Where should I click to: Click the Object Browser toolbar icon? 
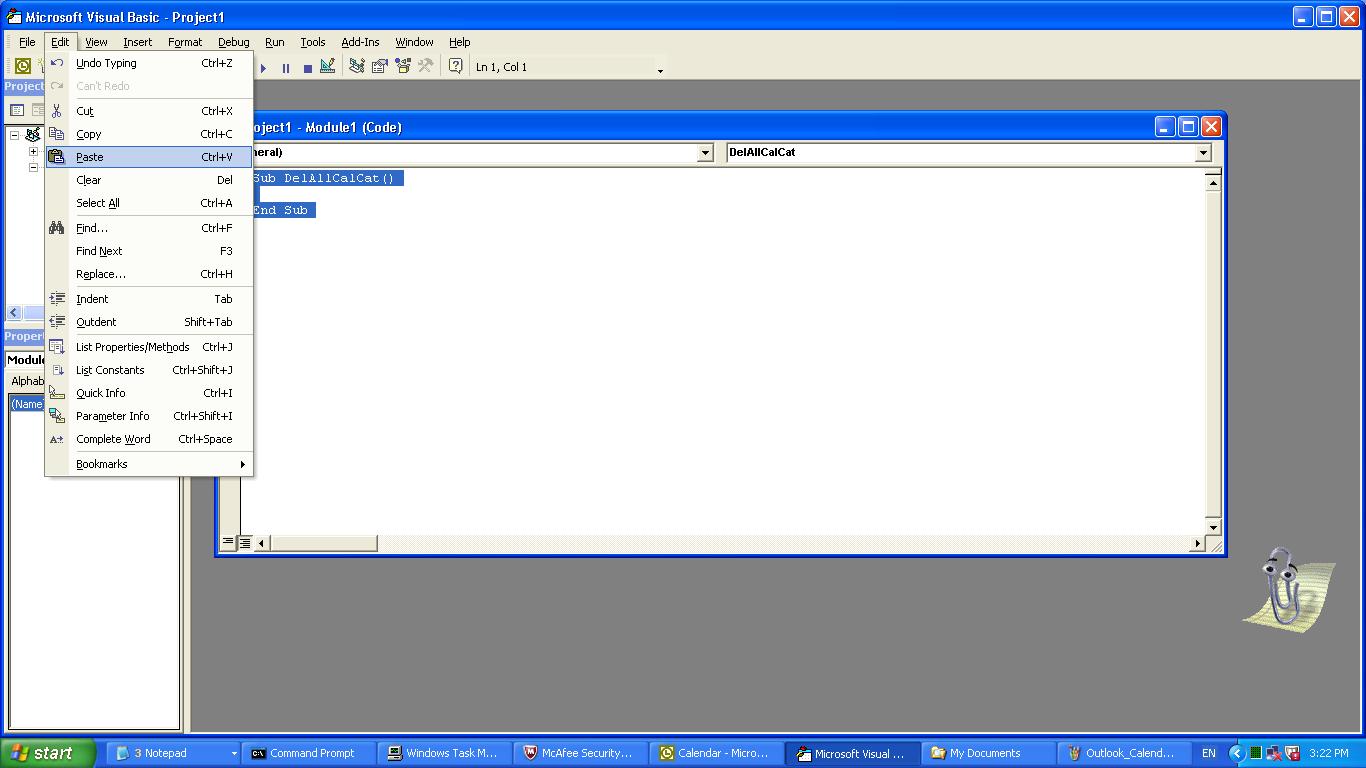click(403, 67)
